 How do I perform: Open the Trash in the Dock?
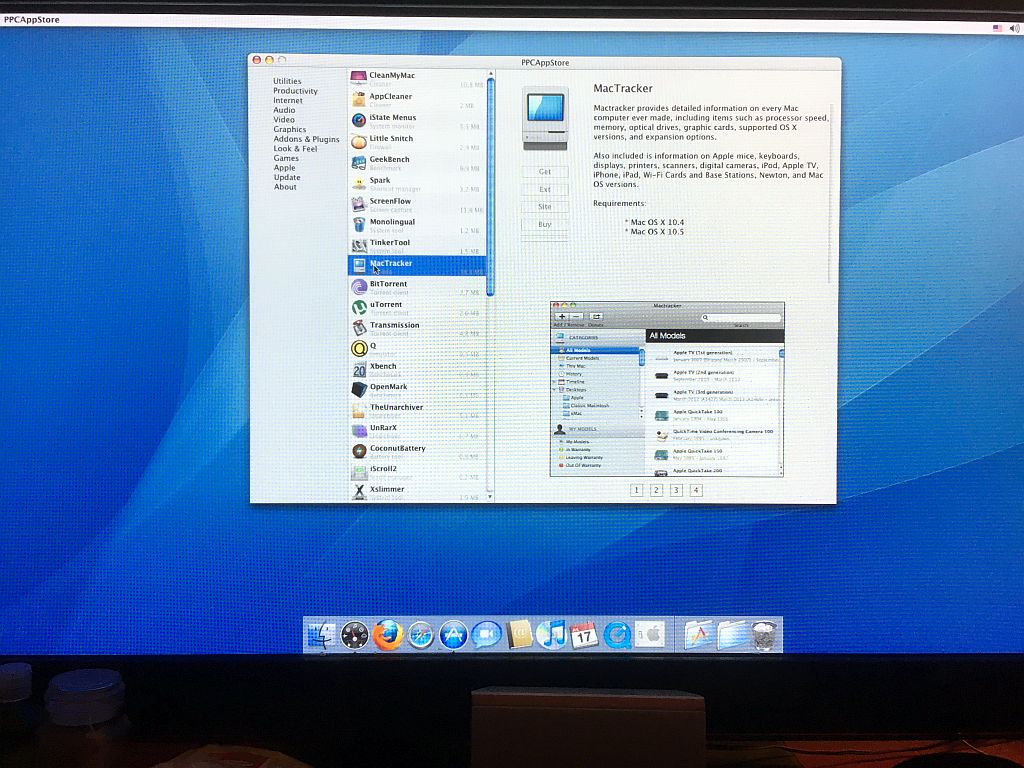[x=765, y=635]
